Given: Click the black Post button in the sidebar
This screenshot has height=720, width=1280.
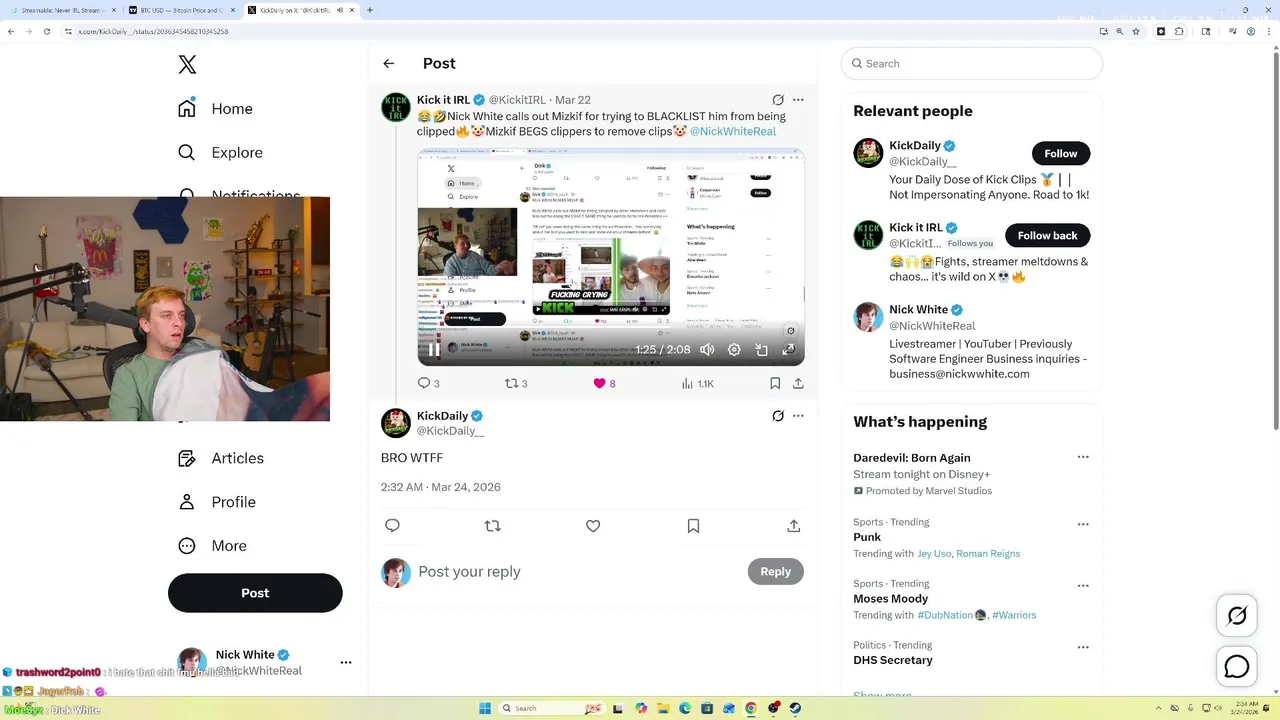Looking at the screenshot, I should [255, 593].
